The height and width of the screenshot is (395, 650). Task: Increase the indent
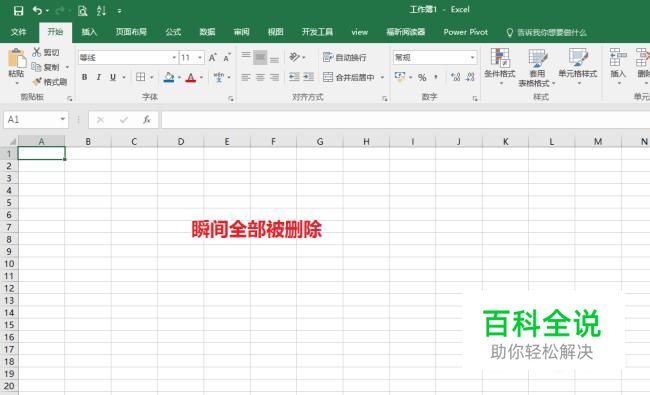[x=308, y=77]
